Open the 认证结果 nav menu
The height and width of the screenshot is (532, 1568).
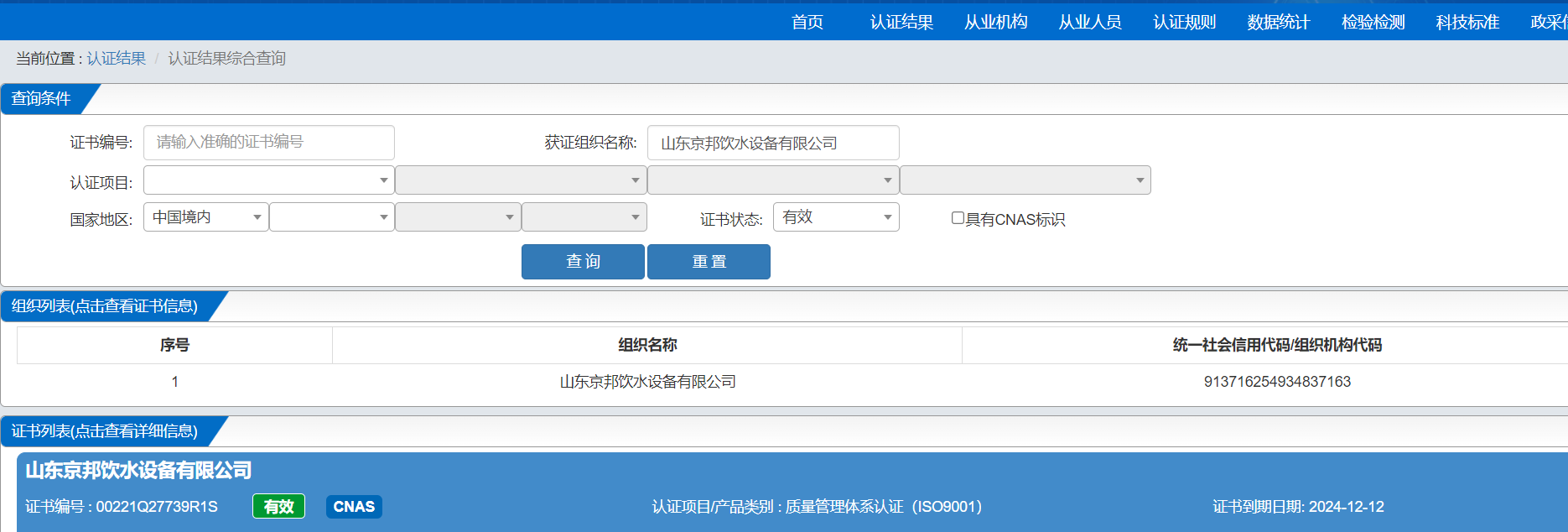(901, 22)
